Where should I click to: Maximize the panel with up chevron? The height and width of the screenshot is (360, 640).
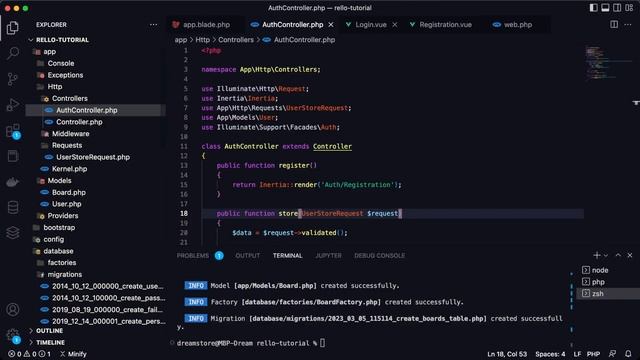618,255
